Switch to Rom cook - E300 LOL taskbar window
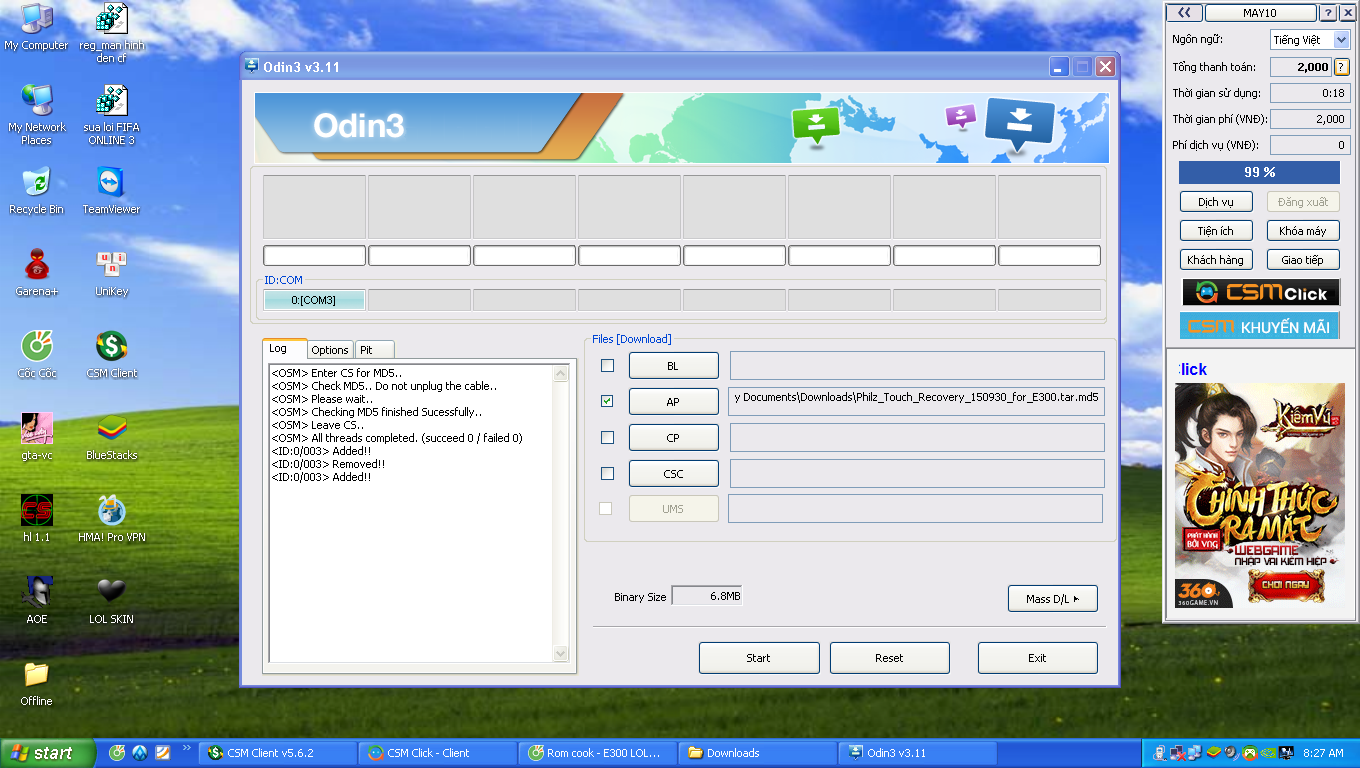 pos(598,753)
